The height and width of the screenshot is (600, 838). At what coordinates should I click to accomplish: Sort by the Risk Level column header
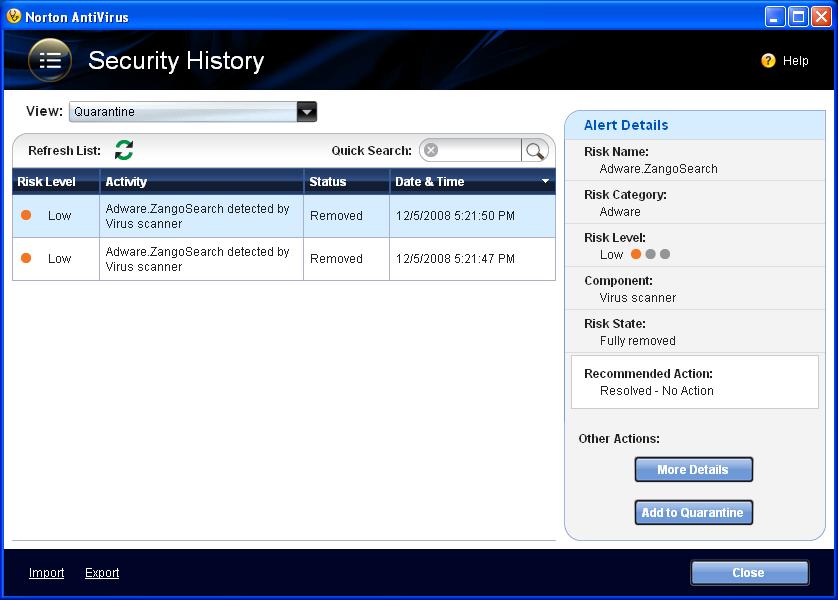56,182
